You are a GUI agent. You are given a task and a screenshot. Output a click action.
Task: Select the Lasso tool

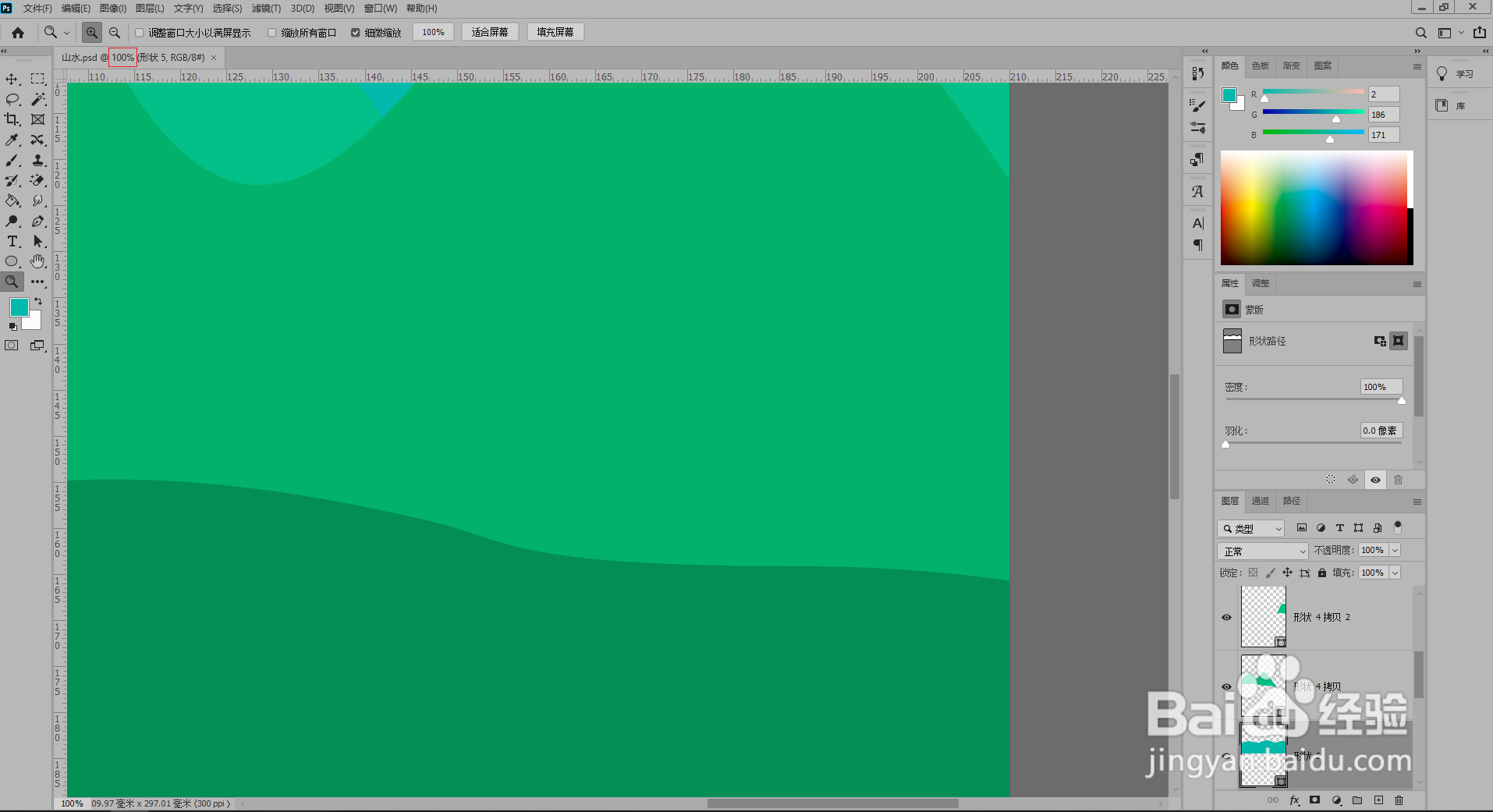pyautogui.click(x=12, y=99)
